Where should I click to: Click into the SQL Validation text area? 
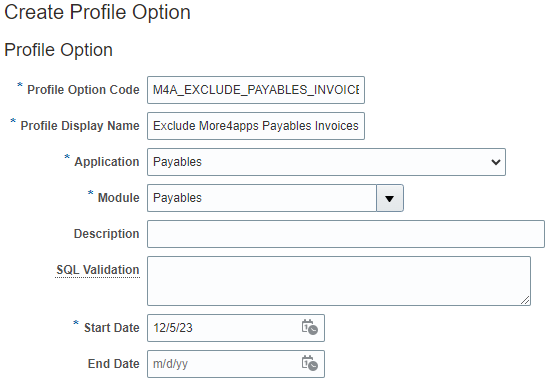pyautogui.click(x=339, y=281)
